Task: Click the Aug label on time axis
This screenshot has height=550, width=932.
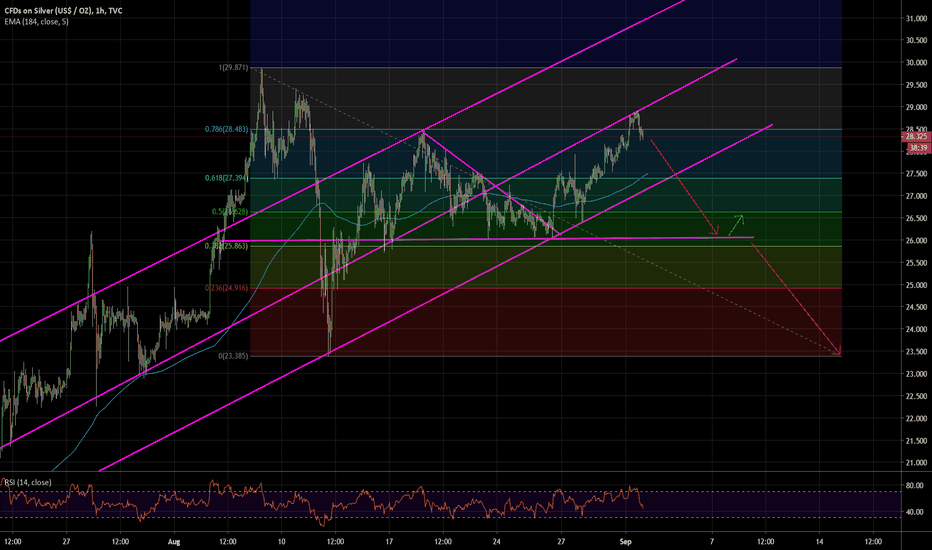Action: coord(174,542)
